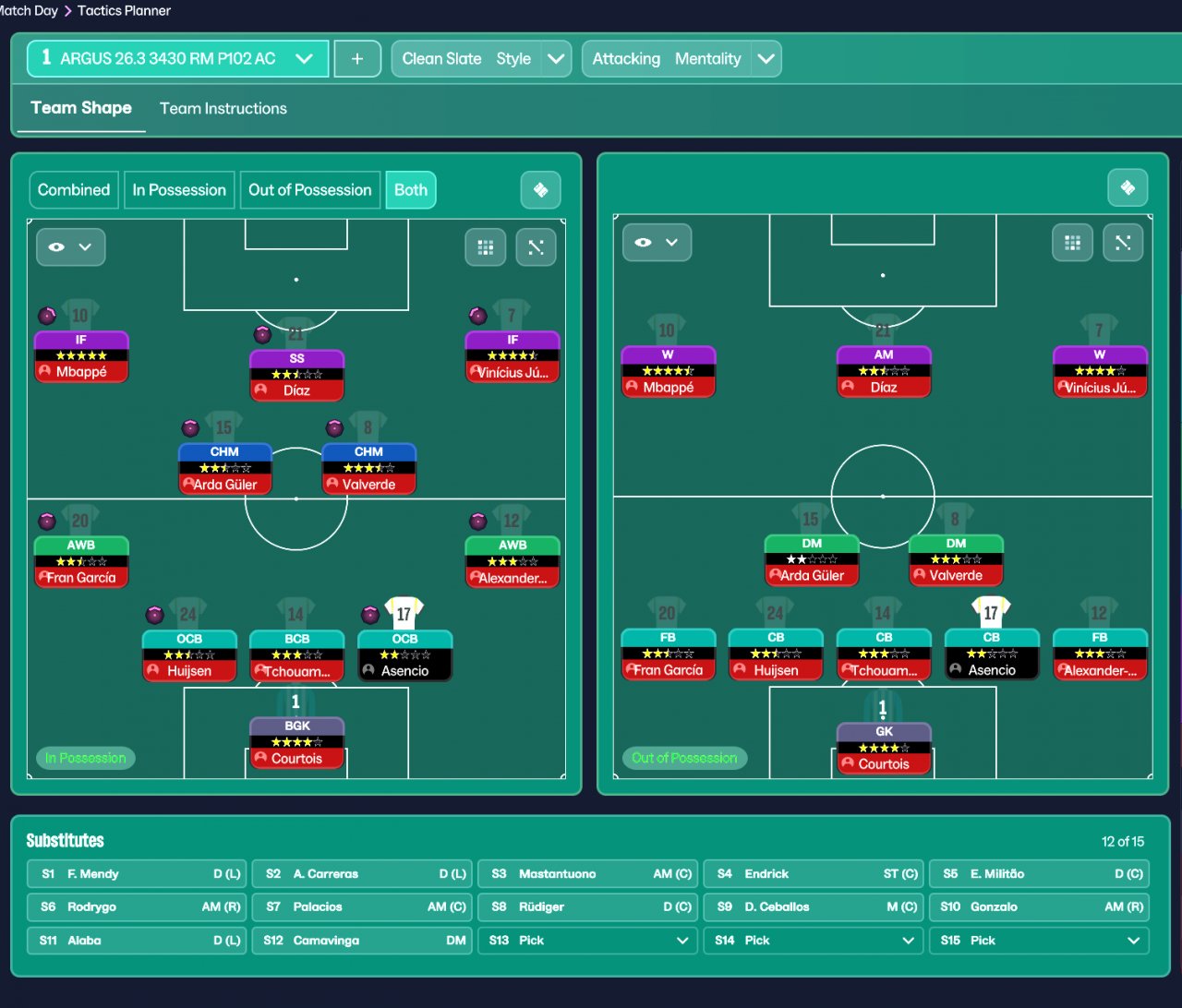Click the add new tactic plus button
This screenshot has height=1008, width=1182.
[357, 59]
